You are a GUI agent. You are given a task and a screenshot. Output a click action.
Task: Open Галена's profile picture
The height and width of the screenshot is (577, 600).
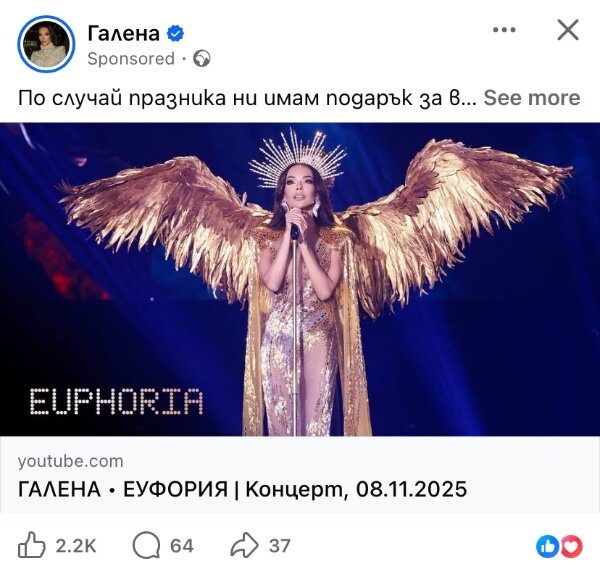coord(46,44)
